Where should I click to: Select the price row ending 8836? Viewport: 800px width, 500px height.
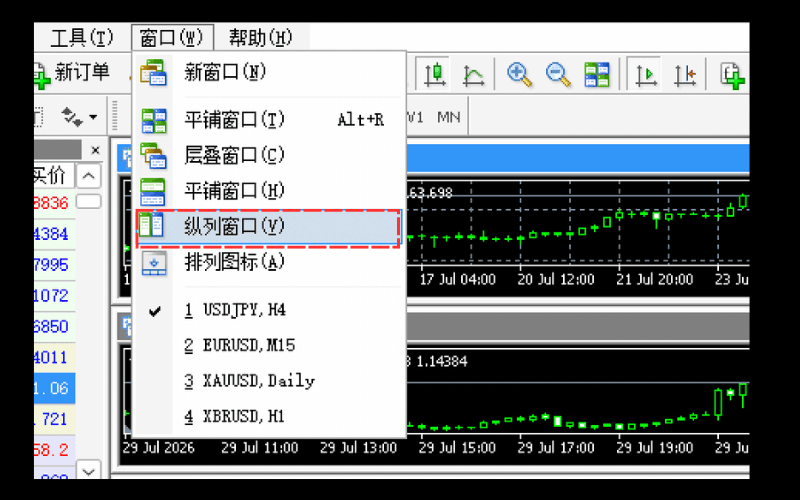coord(55,203)
